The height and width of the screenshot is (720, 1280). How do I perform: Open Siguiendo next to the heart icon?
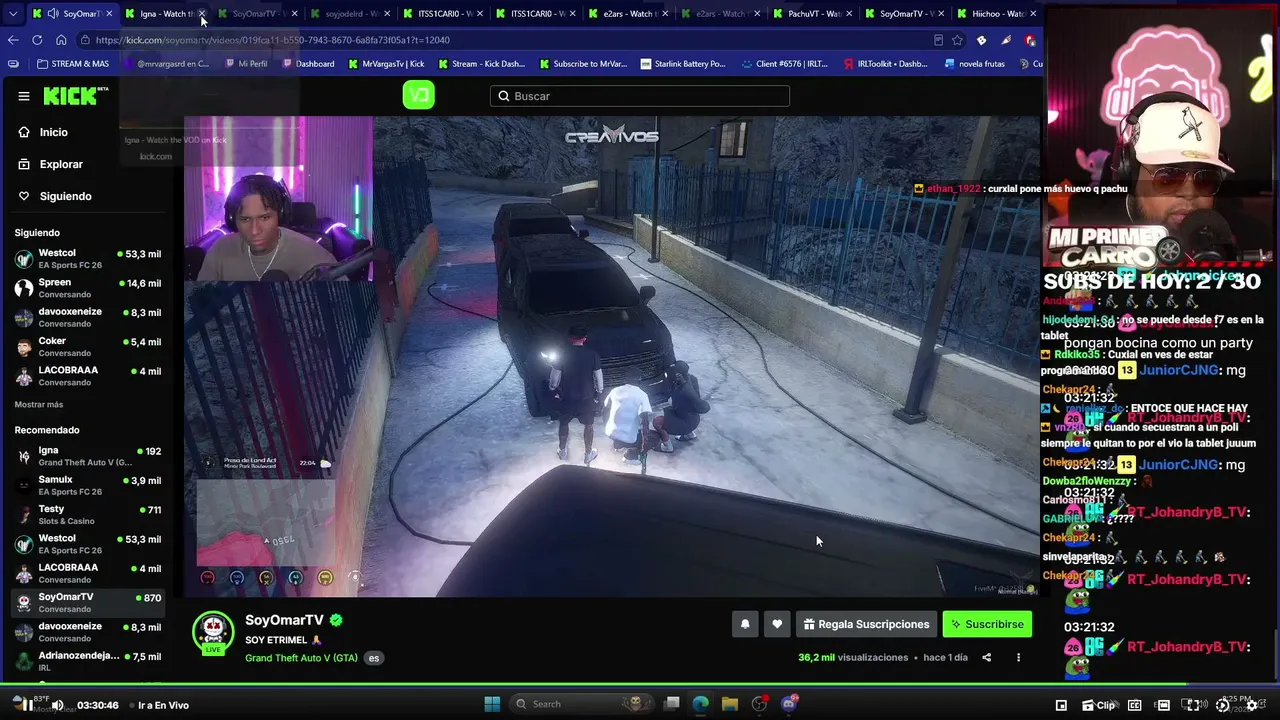(65, 196)
